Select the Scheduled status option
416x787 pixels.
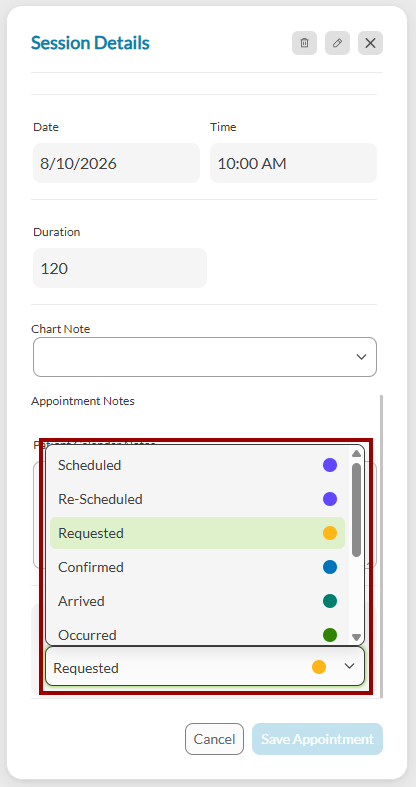pos(197,465)
